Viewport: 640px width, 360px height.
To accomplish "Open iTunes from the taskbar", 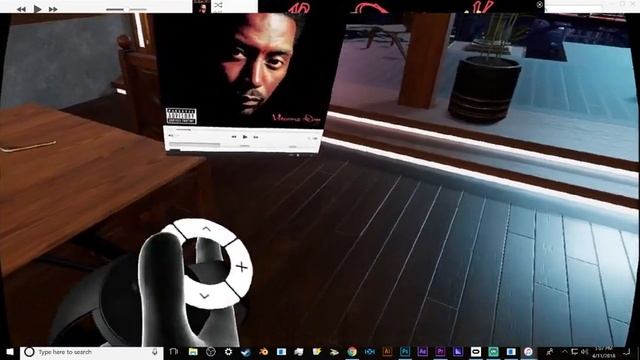I will click(528, 352).
